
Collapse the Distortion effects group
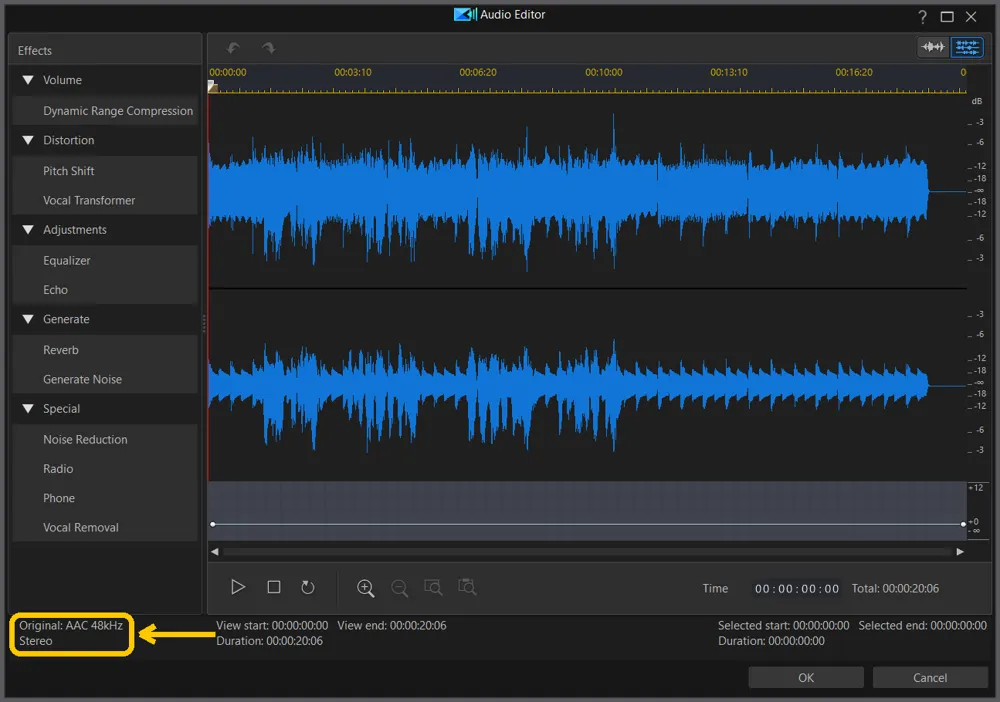point(28,140)
